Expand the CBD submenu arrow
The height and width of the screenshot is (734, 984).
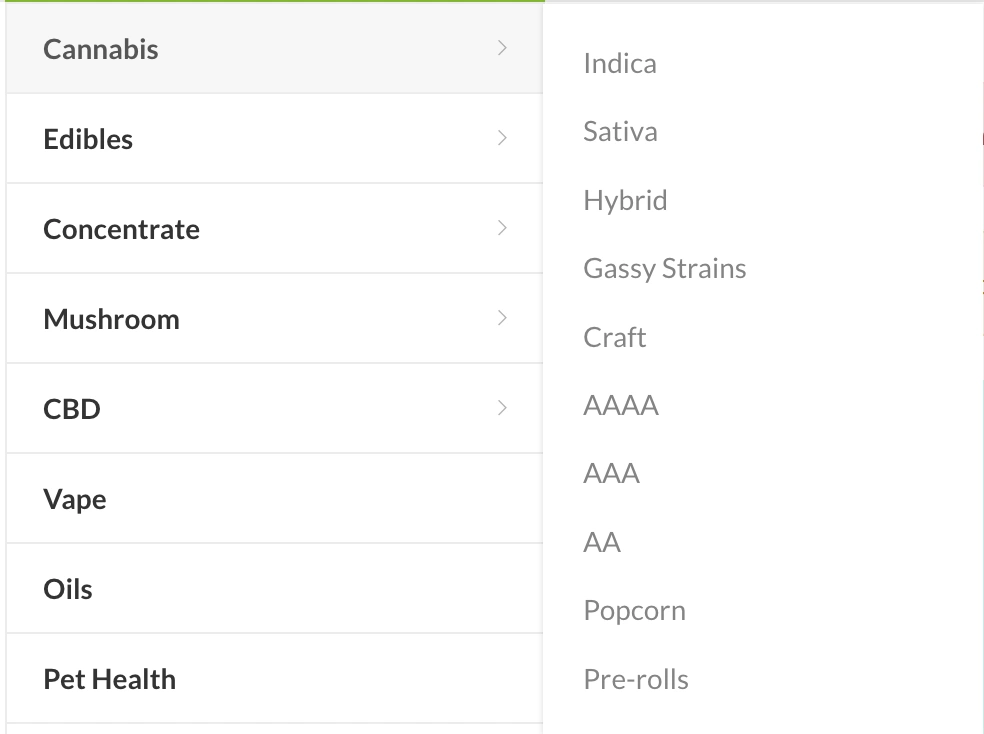(x=502, y=408)
